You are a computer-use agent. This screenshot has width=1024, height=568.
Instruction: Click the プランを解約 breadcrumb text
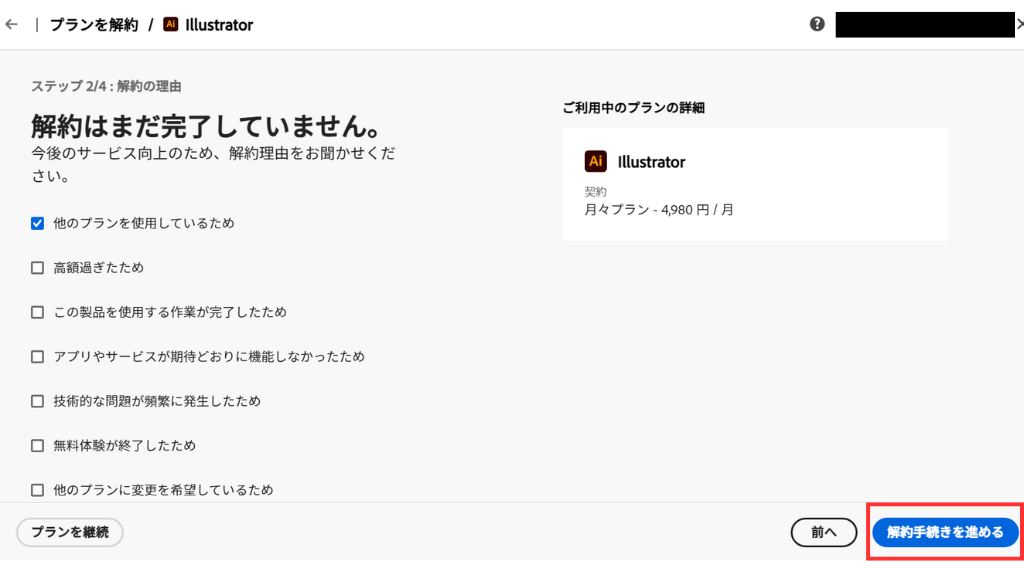94,25
